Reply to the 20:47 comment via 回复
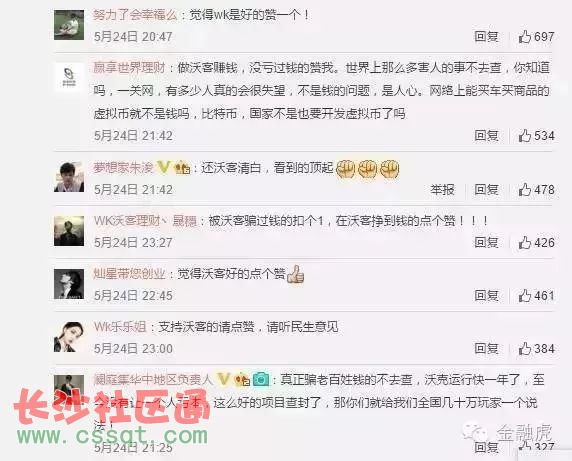The width and height of the screenshot is (572, 461). (x=486, y=36)
